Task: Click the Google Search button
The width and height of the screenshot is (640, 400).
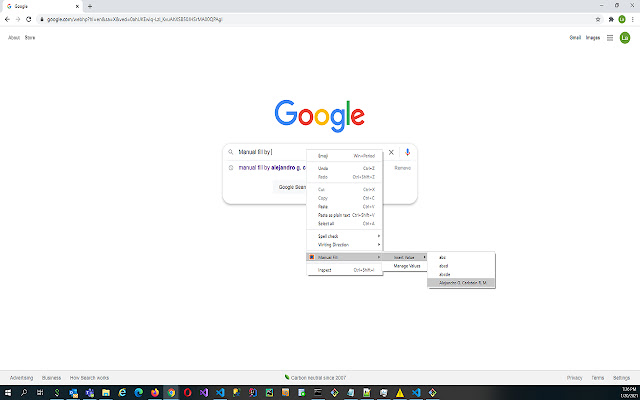Action: point(291,187)
